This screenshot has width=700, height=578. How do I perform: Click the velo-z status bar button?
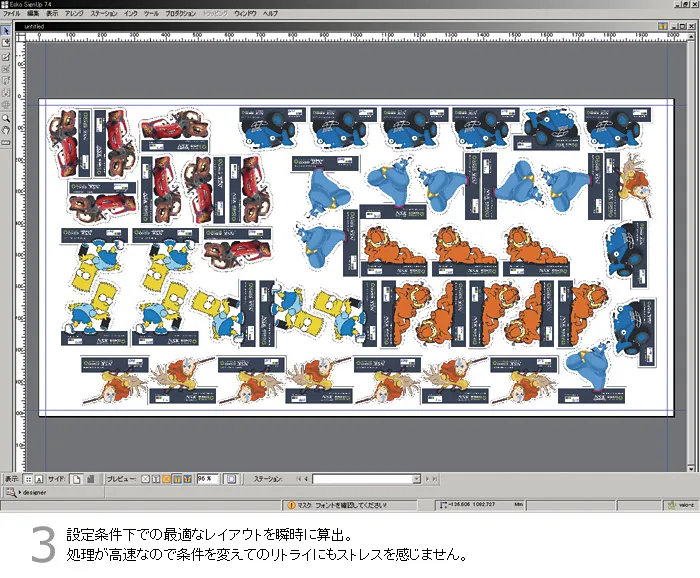683,505
